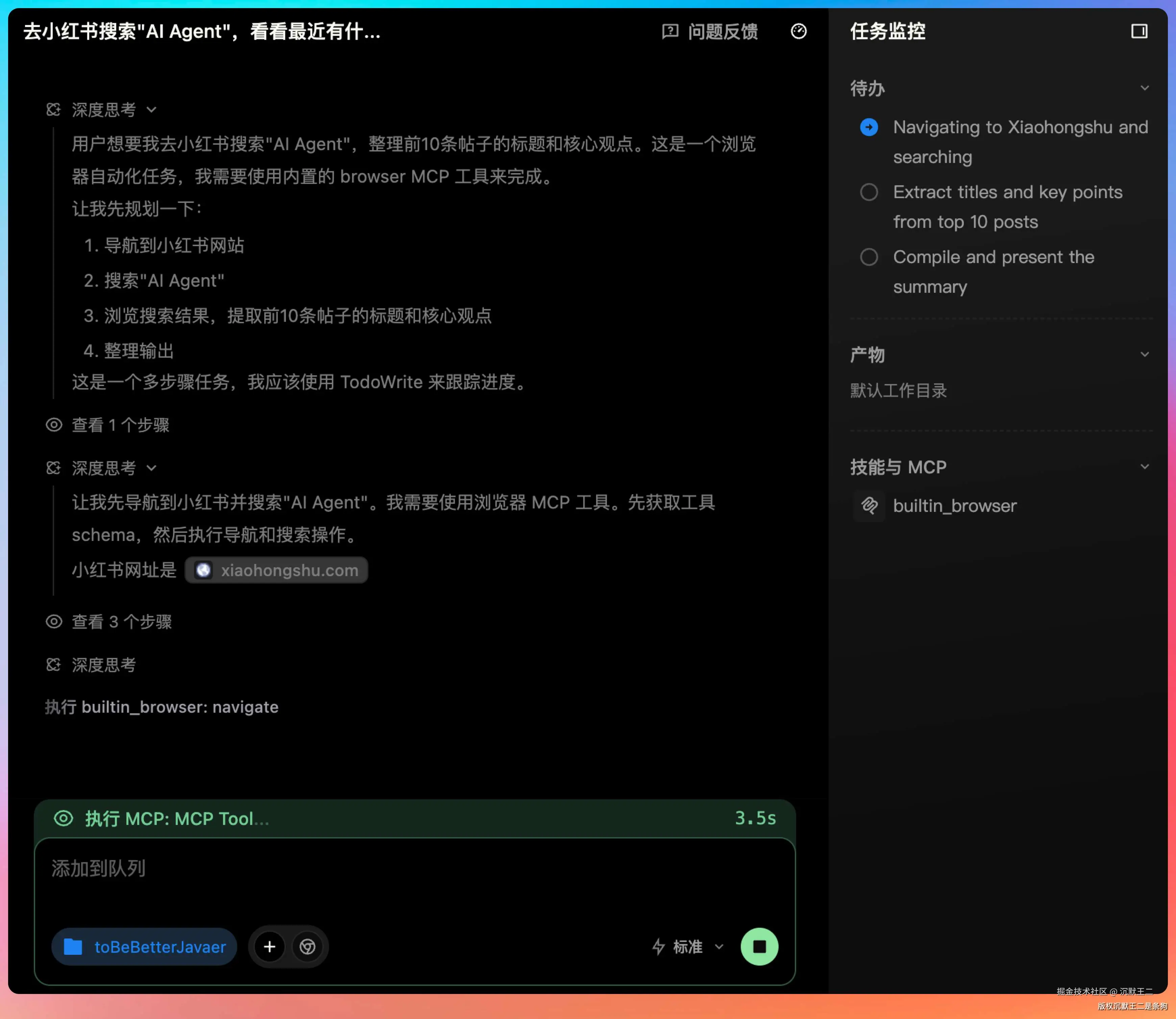Click plan step 1. 导航到小红书网站
Screen dimensions: 1176x1019
[x=164, y=245]
